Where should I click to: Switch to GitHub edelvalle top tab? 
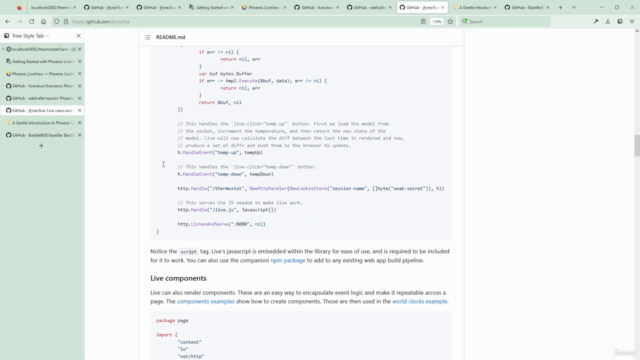coord(369,7)
